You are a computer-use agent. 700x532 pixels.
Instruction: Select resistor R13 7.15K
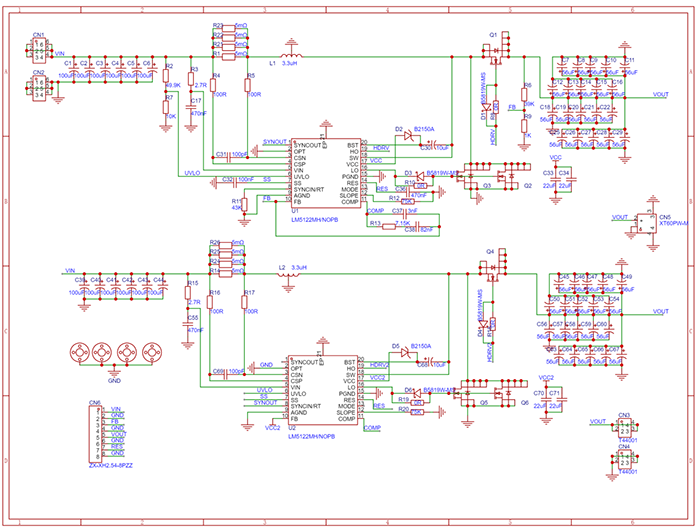(389, 226)
